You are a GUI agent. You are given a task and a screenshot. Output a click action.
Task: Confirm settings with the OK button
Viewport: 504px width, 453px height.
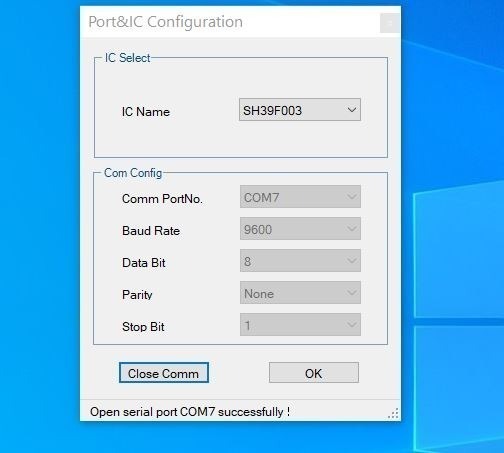click(x=314, y=373)
